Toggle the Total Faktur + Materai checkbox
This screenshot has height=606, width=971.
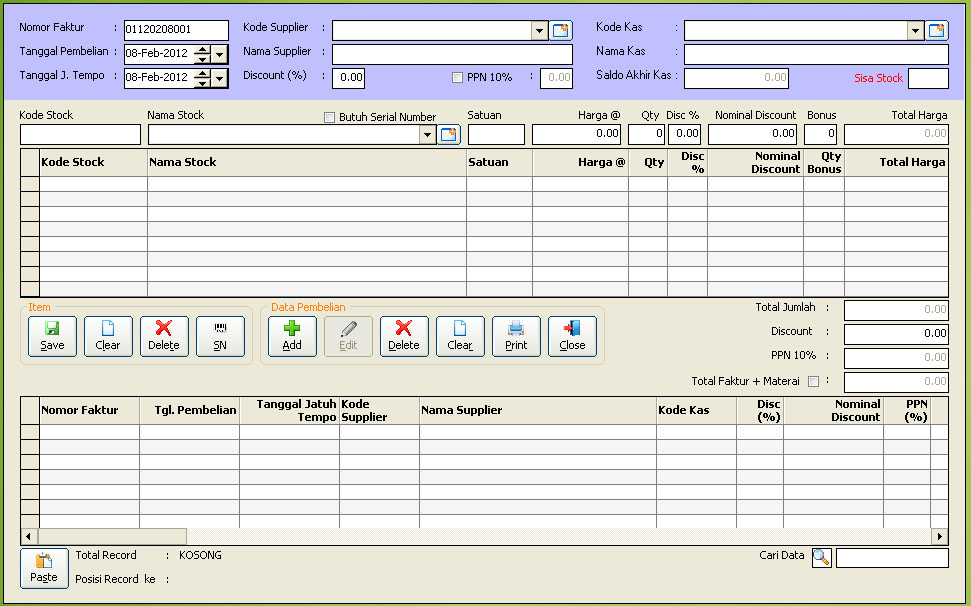[x=813, y=381]
